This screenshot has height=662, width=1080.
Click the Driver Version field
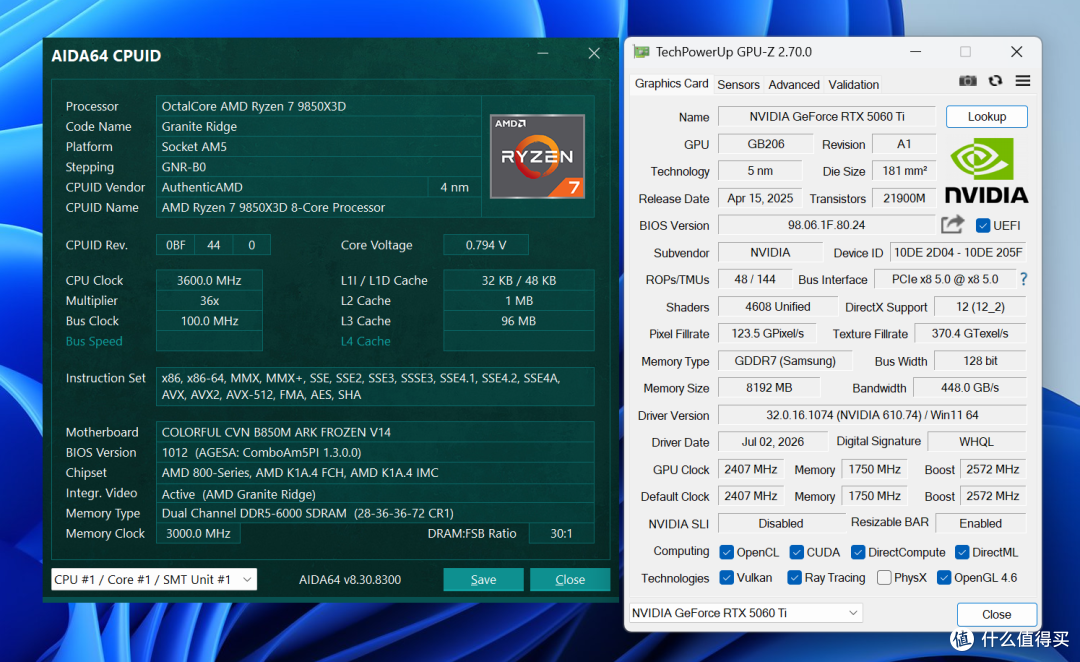[x=872, y=415]
